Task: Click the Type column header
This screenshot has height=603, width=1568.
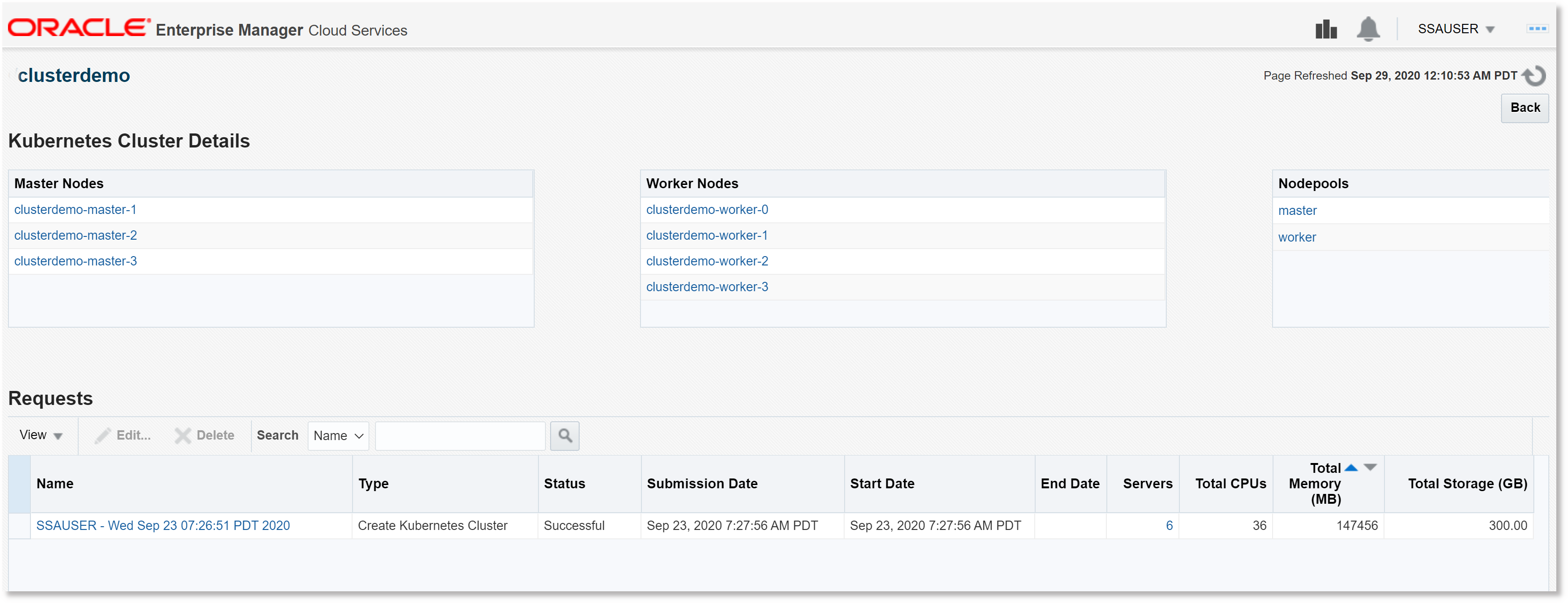Action: click(445, 484)
